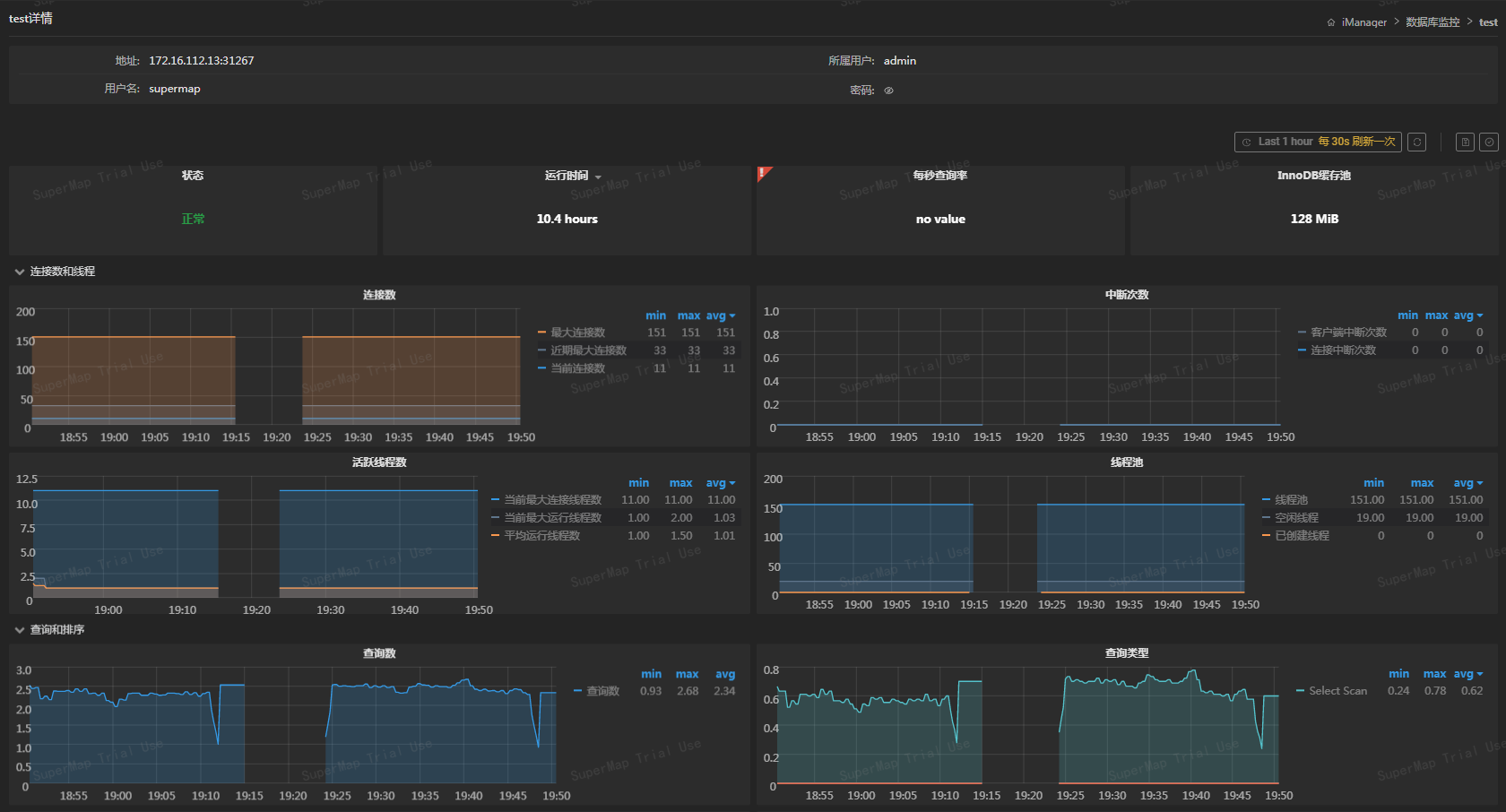The height and width of the screenshot is (812, 1506).
Task: Toggle the 最大连接数 series in 连接数 legend
Action: click(577, 332)
